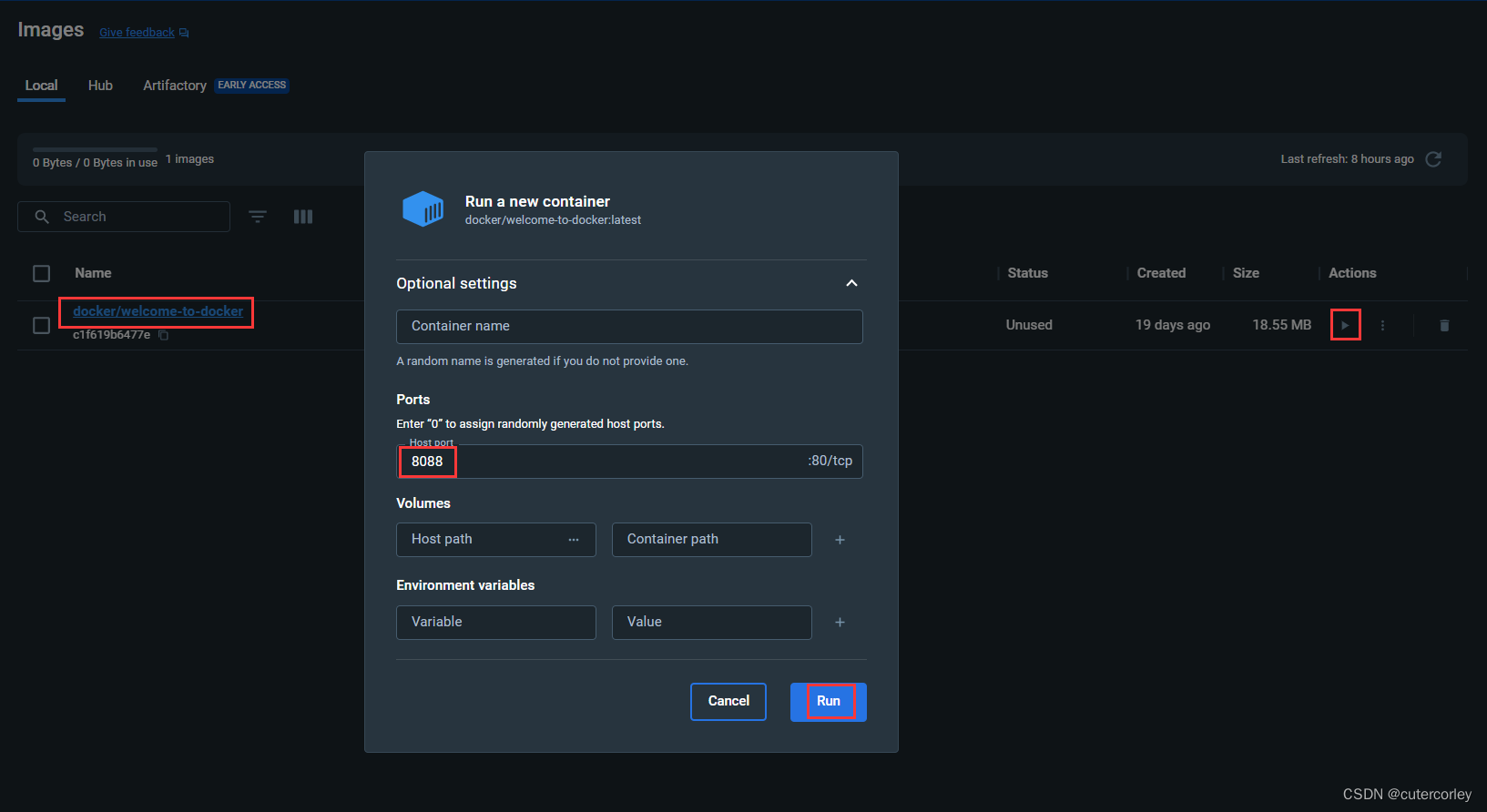This screenshot has width=1487, height=812.
Task: Click the Host path input field
Action: point(496,540)
